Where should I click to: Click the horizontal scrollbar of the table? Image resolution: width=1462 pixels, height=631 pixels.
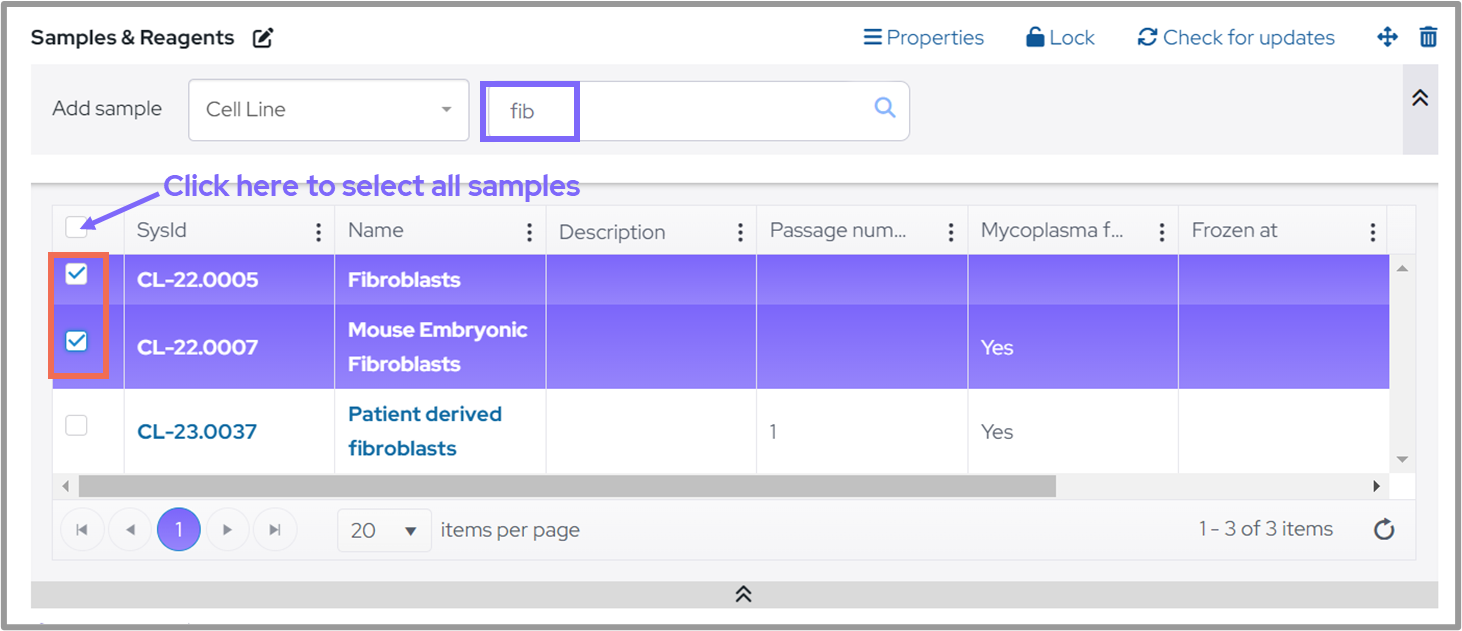[567, 486]
